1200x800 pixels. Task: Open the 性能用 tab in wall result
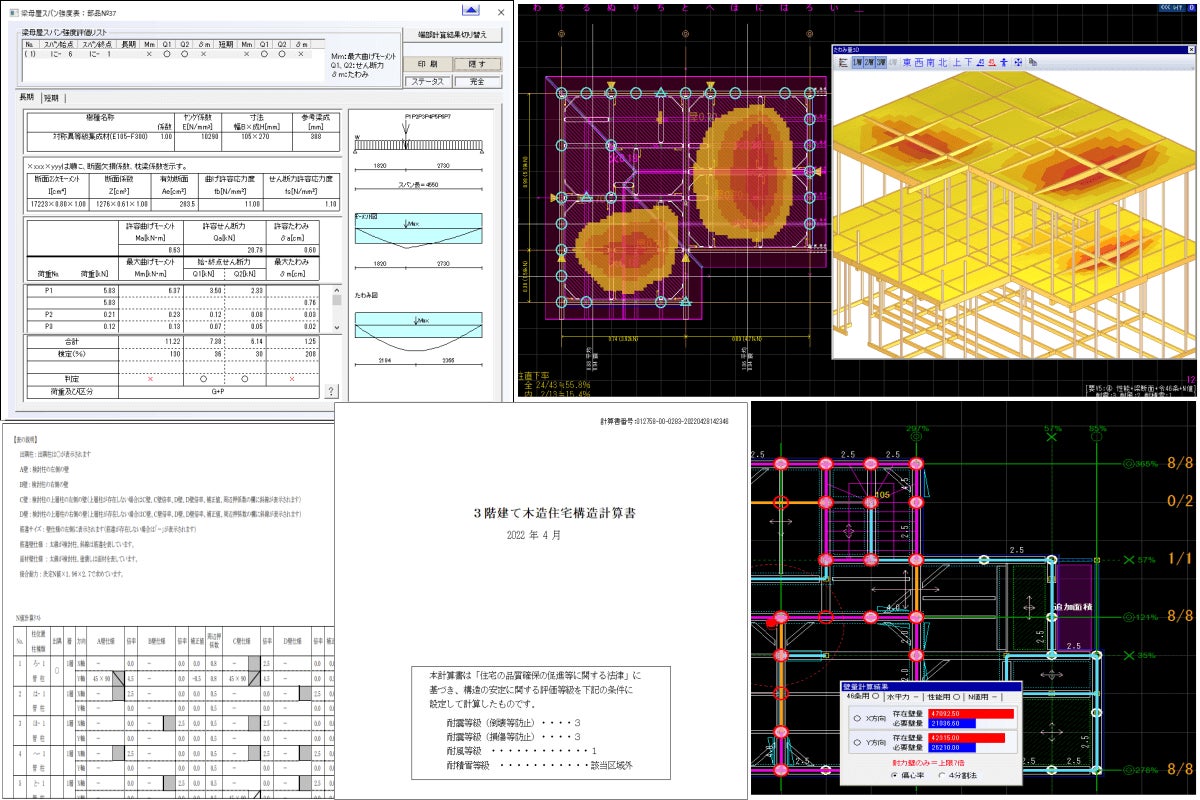point(944,697)
